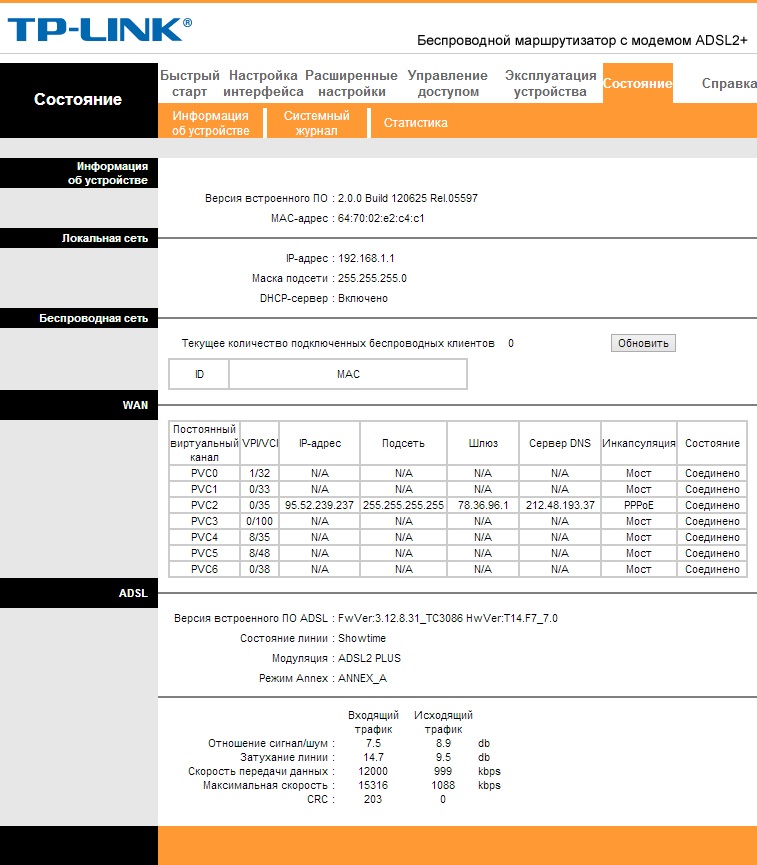Click the Сервер DNS column header
The width and height of the screenshot is (757, 865).
coord(560,443)
